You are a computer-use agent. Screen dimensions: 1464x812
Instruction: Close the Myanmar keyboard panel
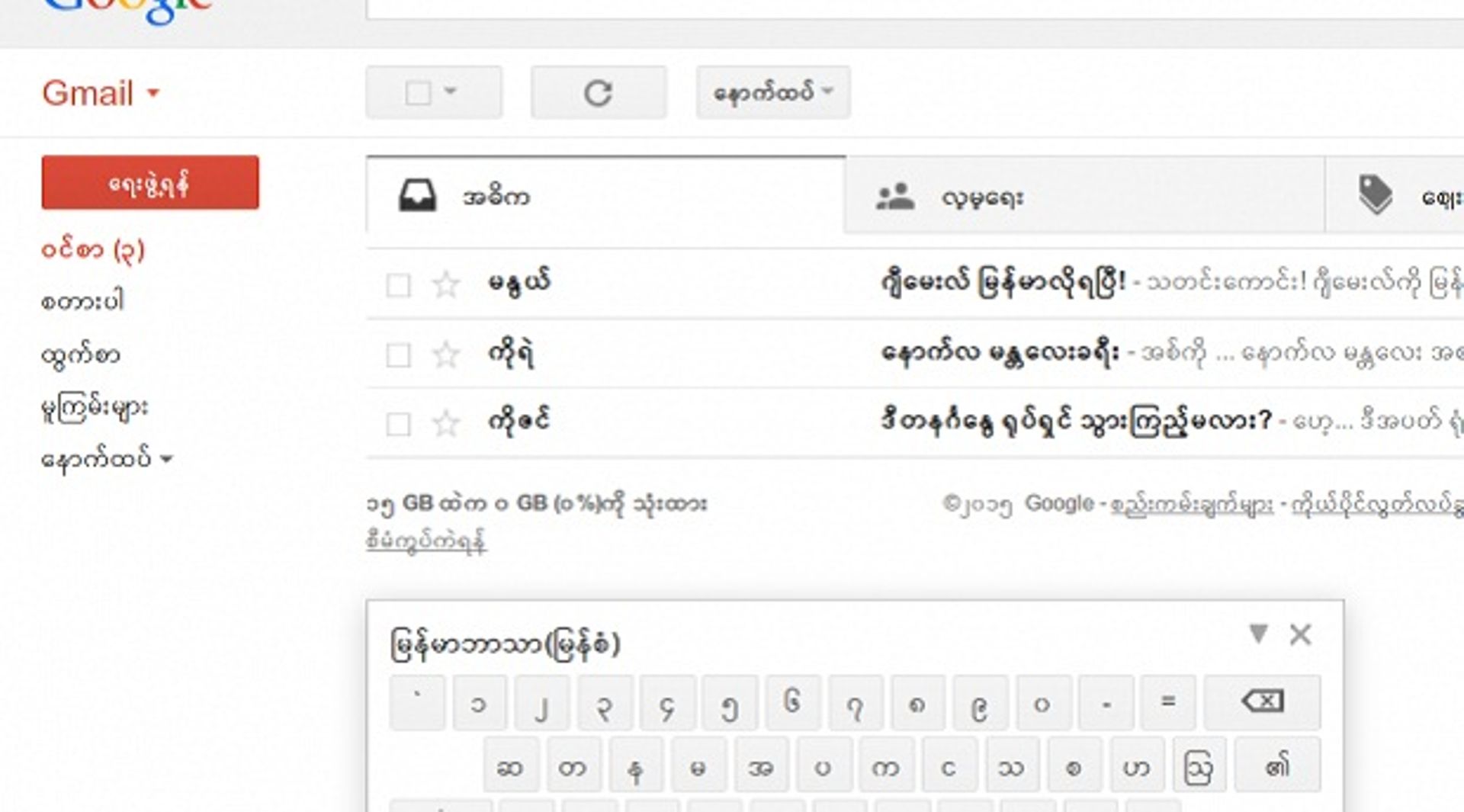(x=1300, y=634)
